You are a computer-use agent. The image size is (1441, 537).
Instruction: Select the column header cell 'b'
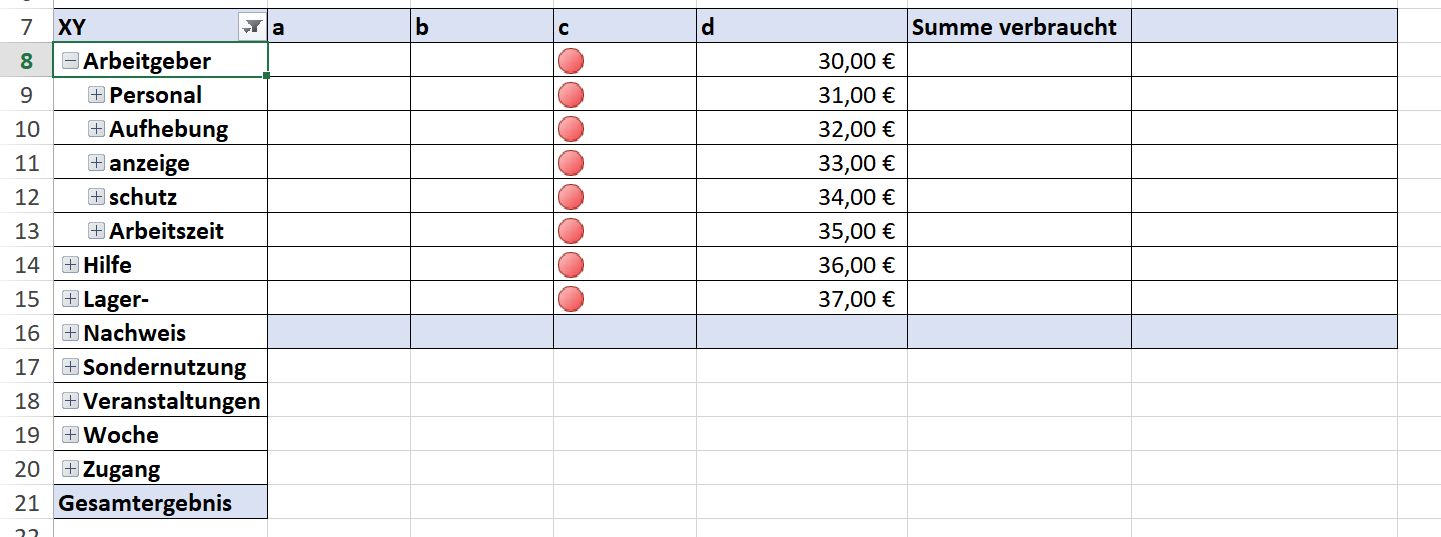[x=482, y=27]
